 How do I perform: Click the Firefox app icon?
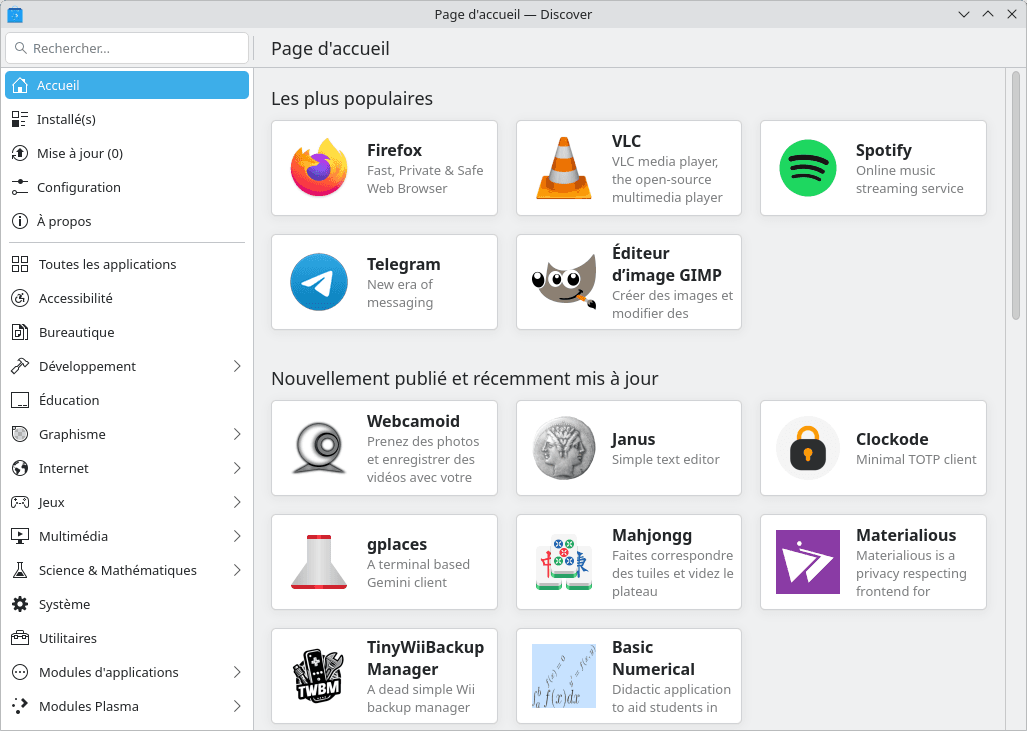click(x=319, y=168)
